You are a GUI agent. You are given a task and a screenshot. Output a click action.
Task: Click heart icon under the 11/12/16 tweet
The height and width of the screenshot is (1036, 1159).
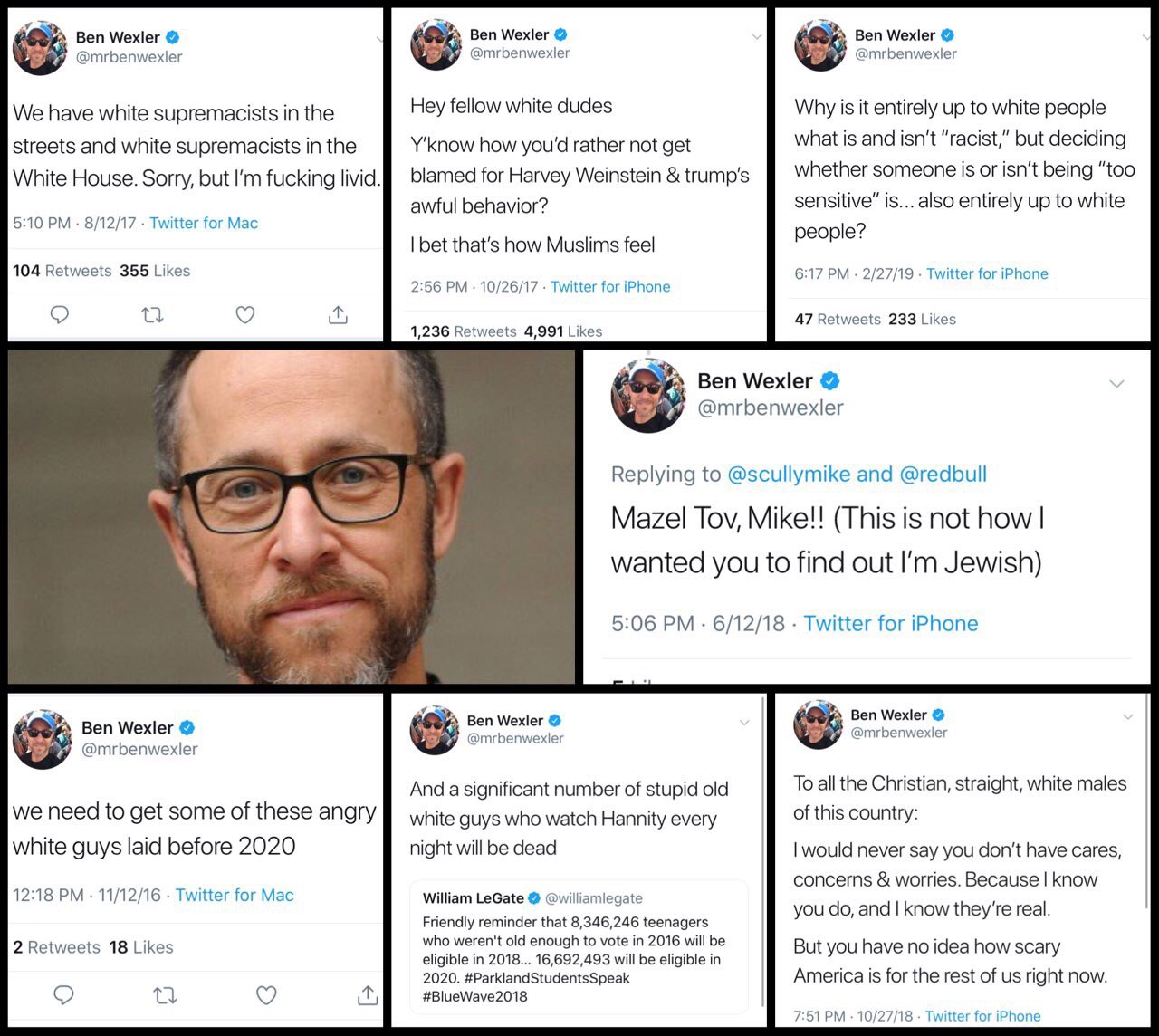266,995
